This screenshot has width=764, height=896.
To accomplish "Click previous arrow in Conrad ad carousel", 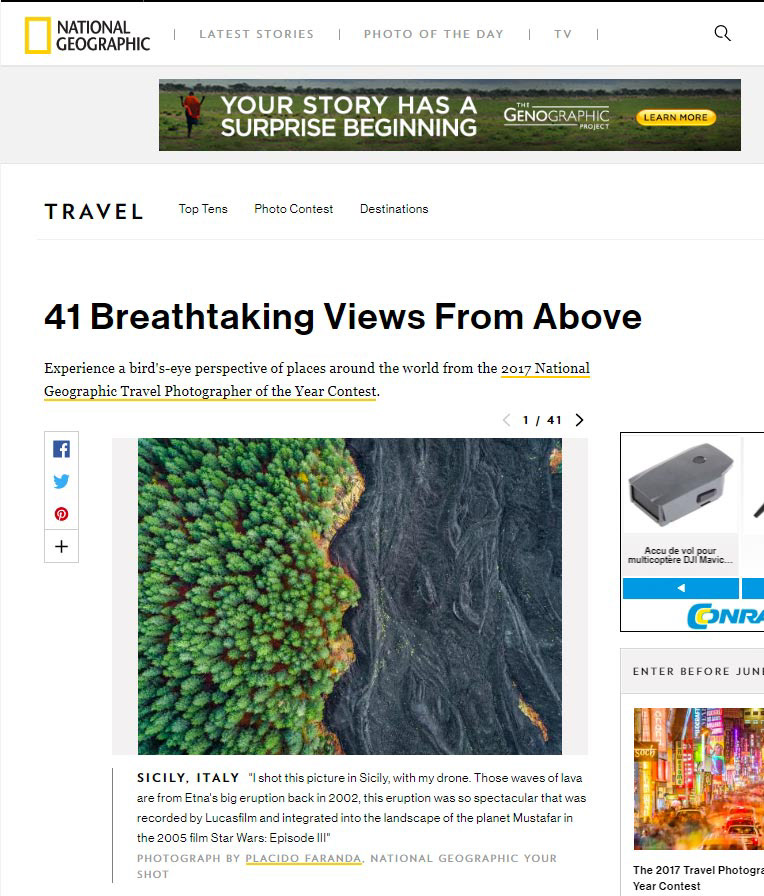I will tap(681, 588).
